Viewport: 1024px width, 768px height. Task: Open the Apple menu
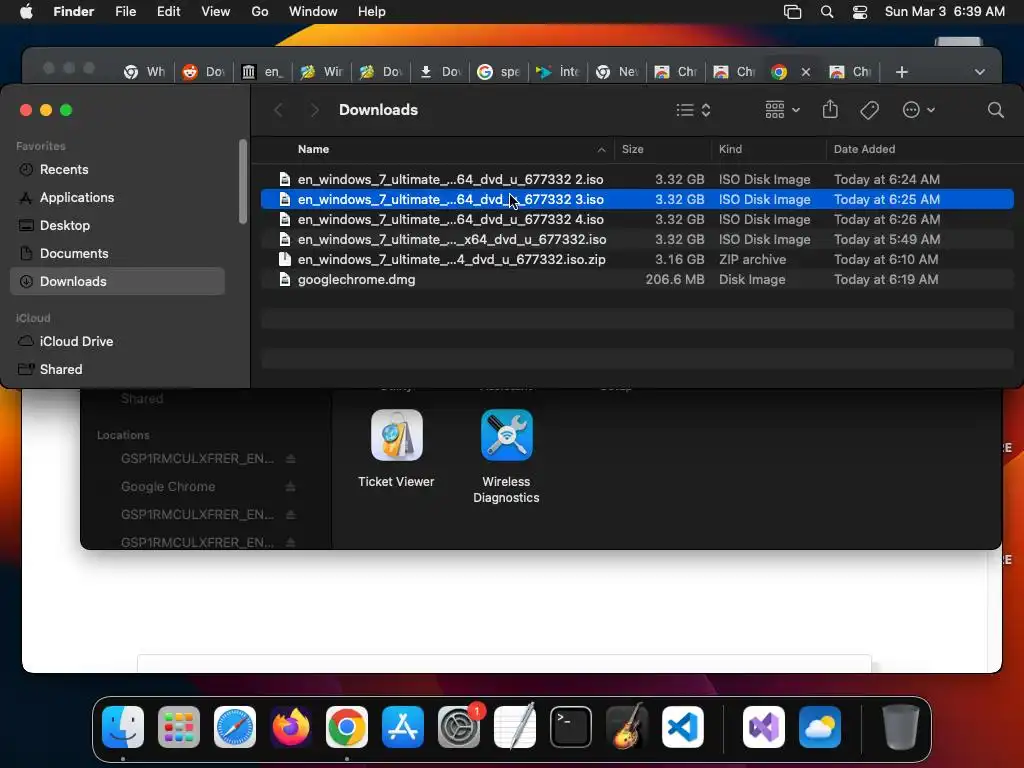click(26, 12)
